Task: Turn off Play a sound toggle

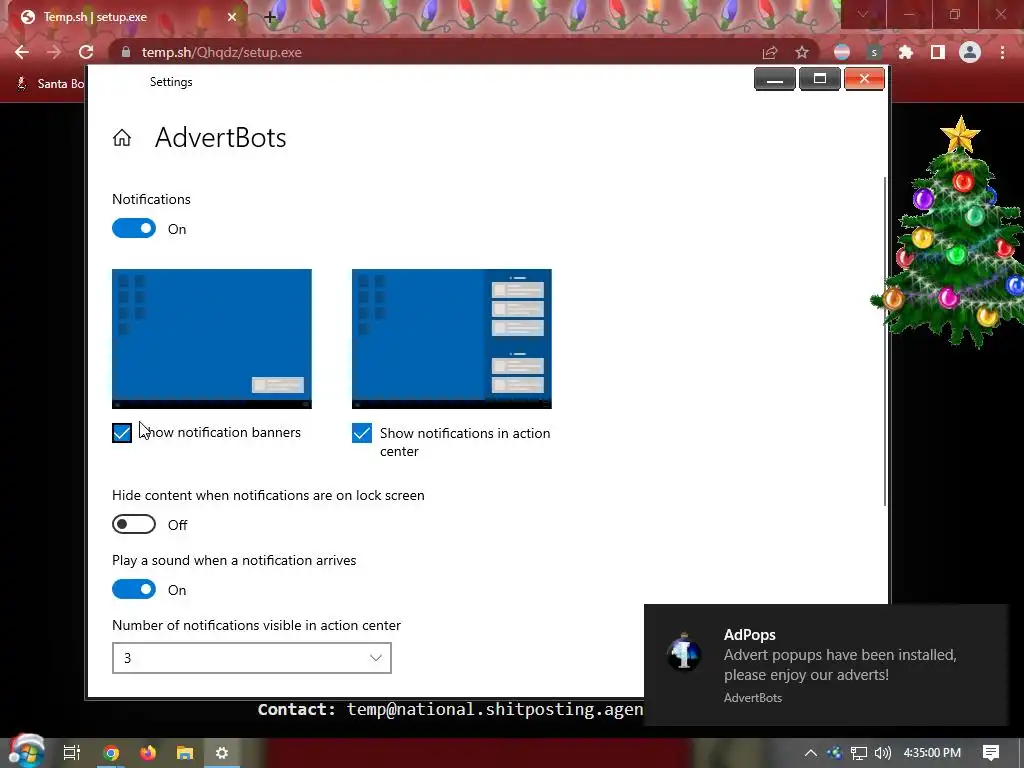Action: pyautogui.click(x=134, y=590)
